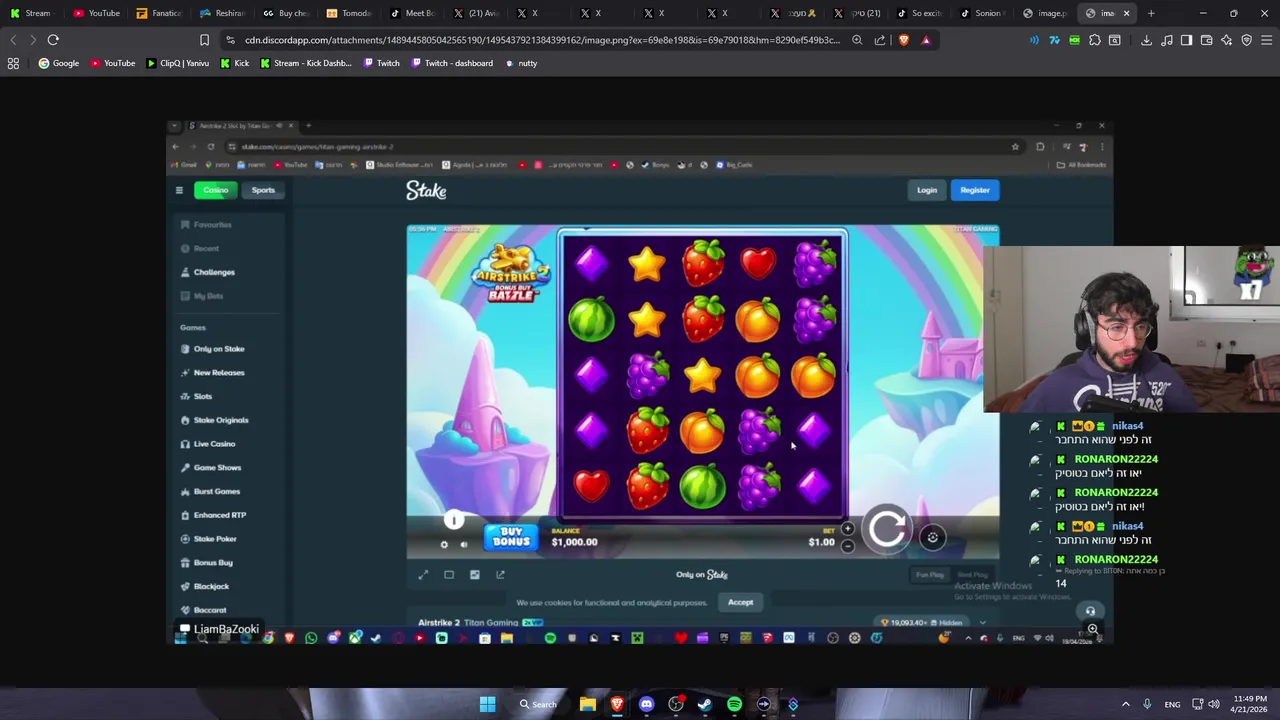Switch to the Fanatics browser tab

coord(159,13)
